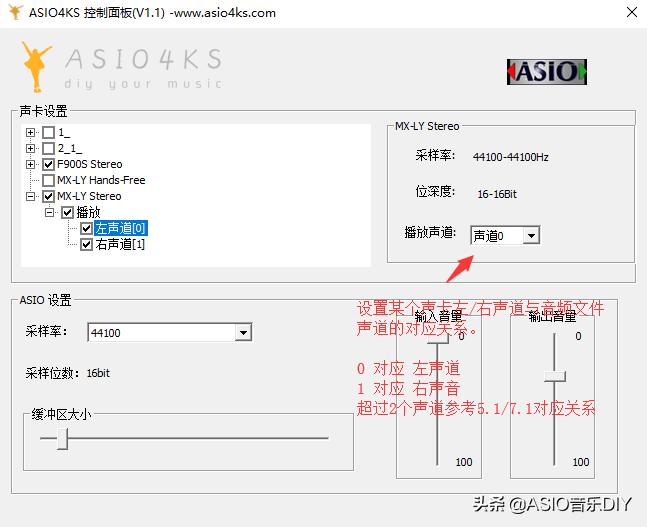The image size is (647, 527).
Task: Uncheck the 右声道[1] checkbox
Action: click(x=86, y=244)
